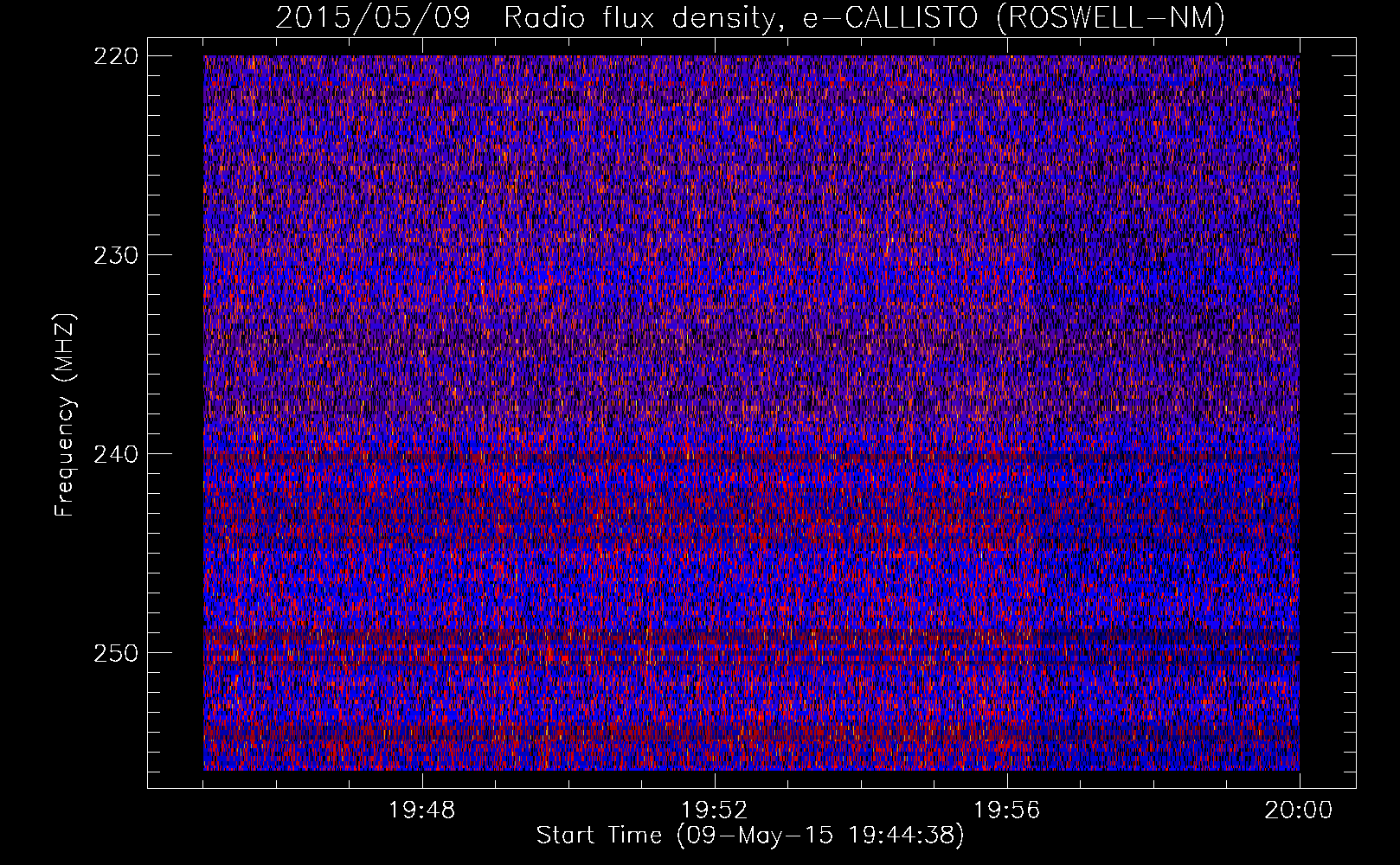Select the 240 frequency tick label
The height and width of the screenshot is (865, 1400).
[x=115, y=454]
